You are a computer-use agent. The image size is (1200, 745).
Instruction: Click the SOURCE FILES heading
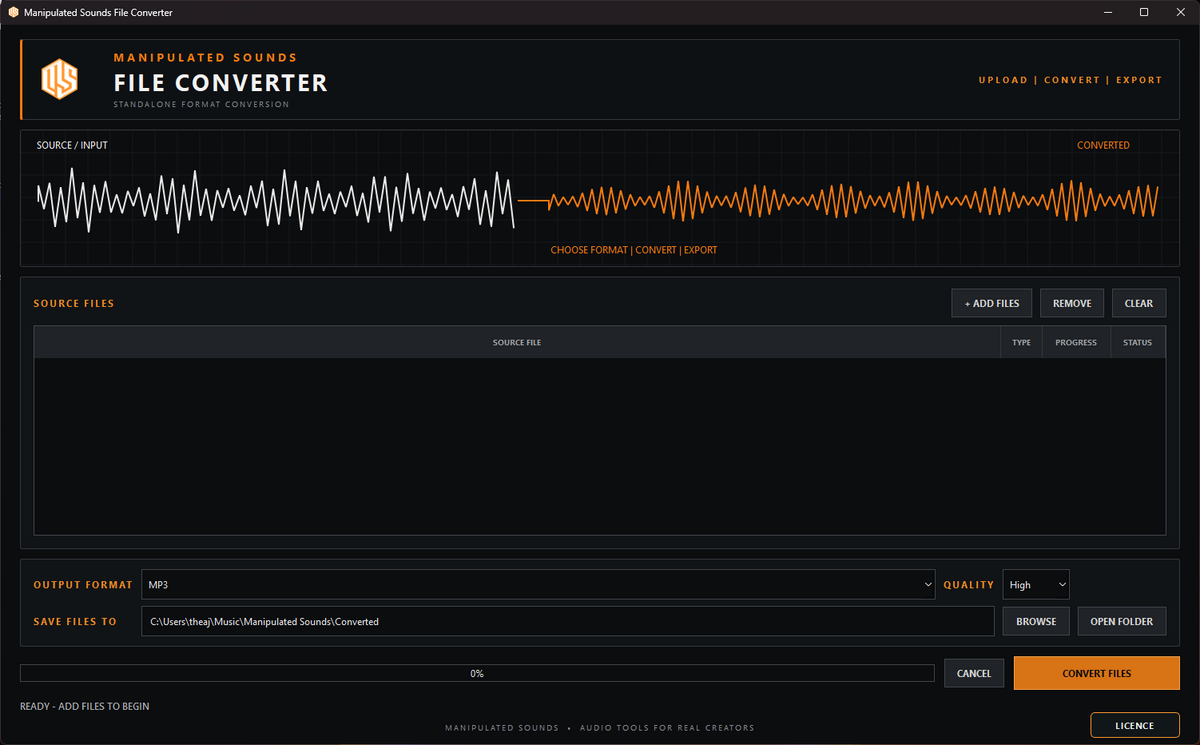(74, 303)
